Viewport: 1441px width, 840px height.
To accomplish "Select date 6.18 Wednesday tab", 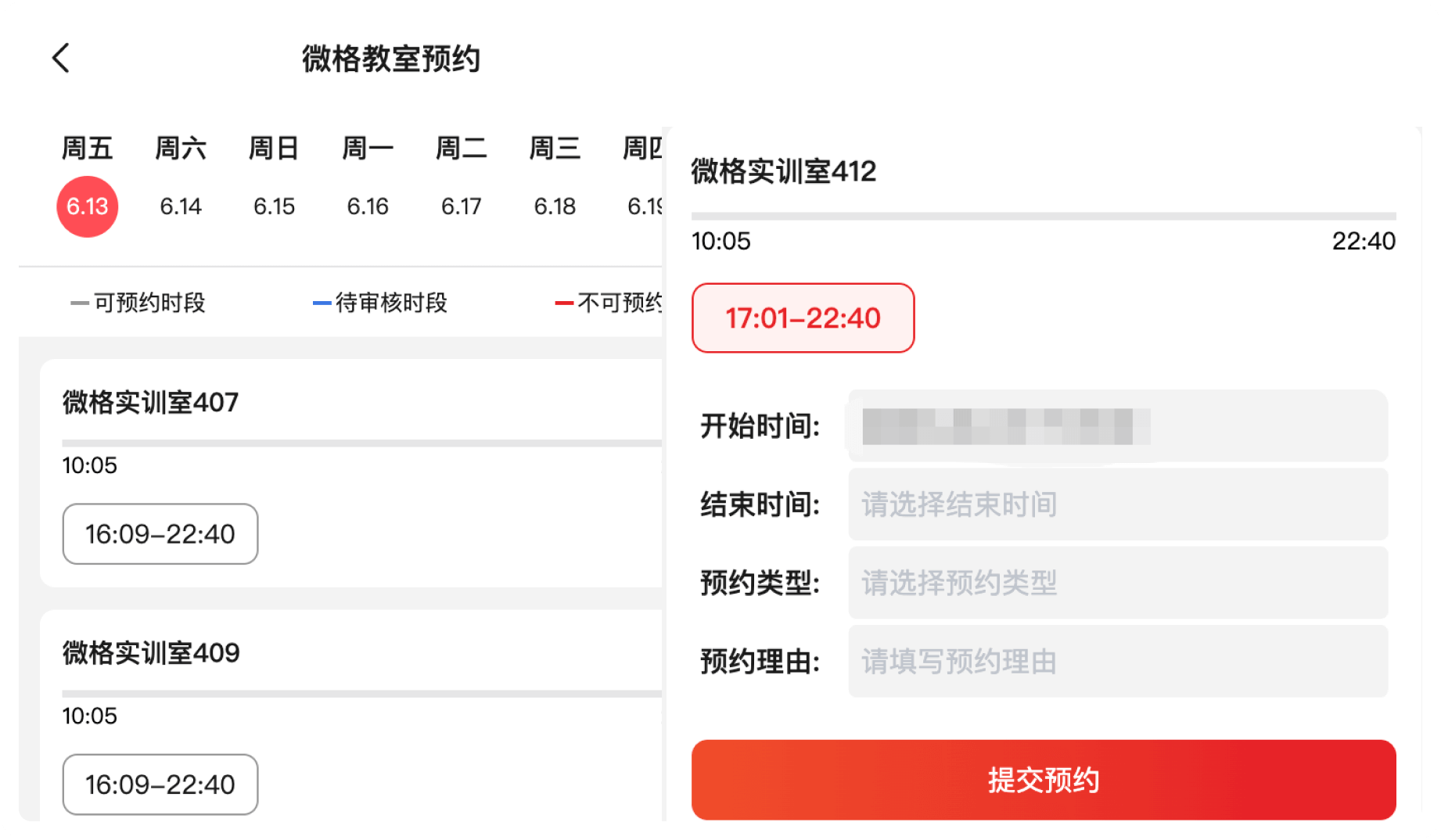I will click(554, 180).
